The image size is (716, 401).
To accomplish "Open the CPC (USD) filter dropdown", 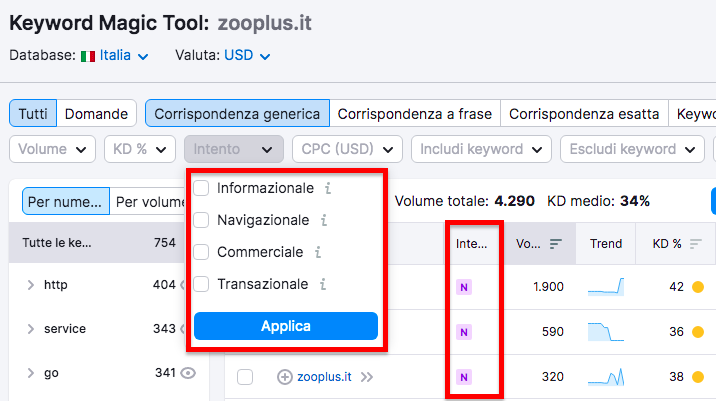I will (347, 149).
